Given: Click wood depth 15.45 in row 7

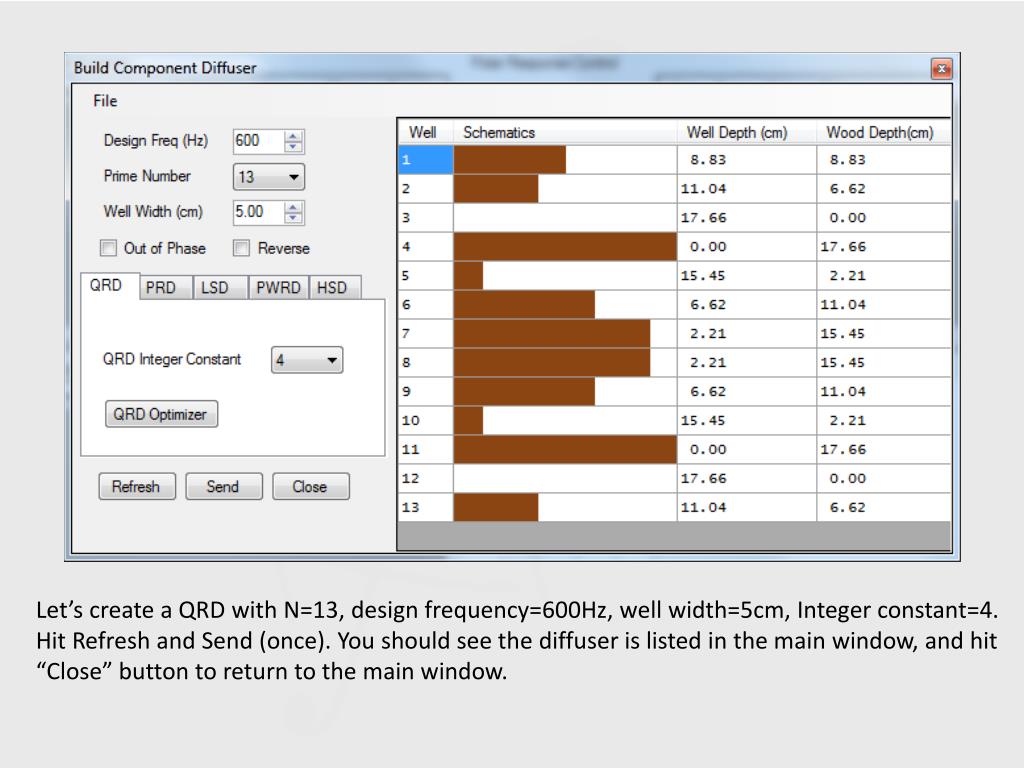Looking at the screenshot, I should click(x=884, y=334).
